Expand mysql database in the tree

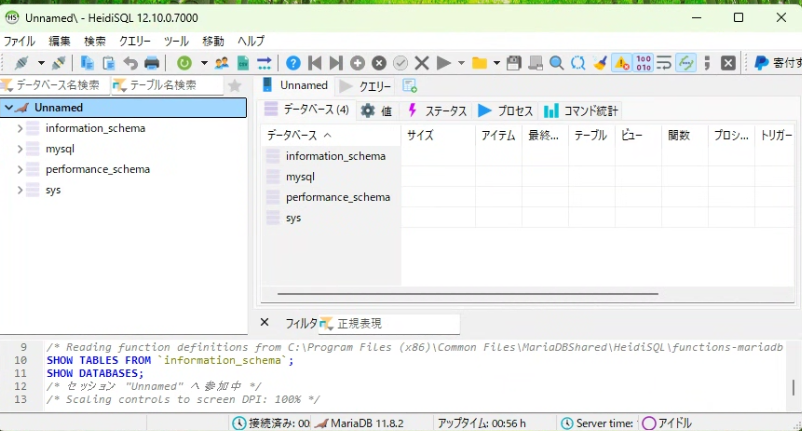click(x=19, y=149)
